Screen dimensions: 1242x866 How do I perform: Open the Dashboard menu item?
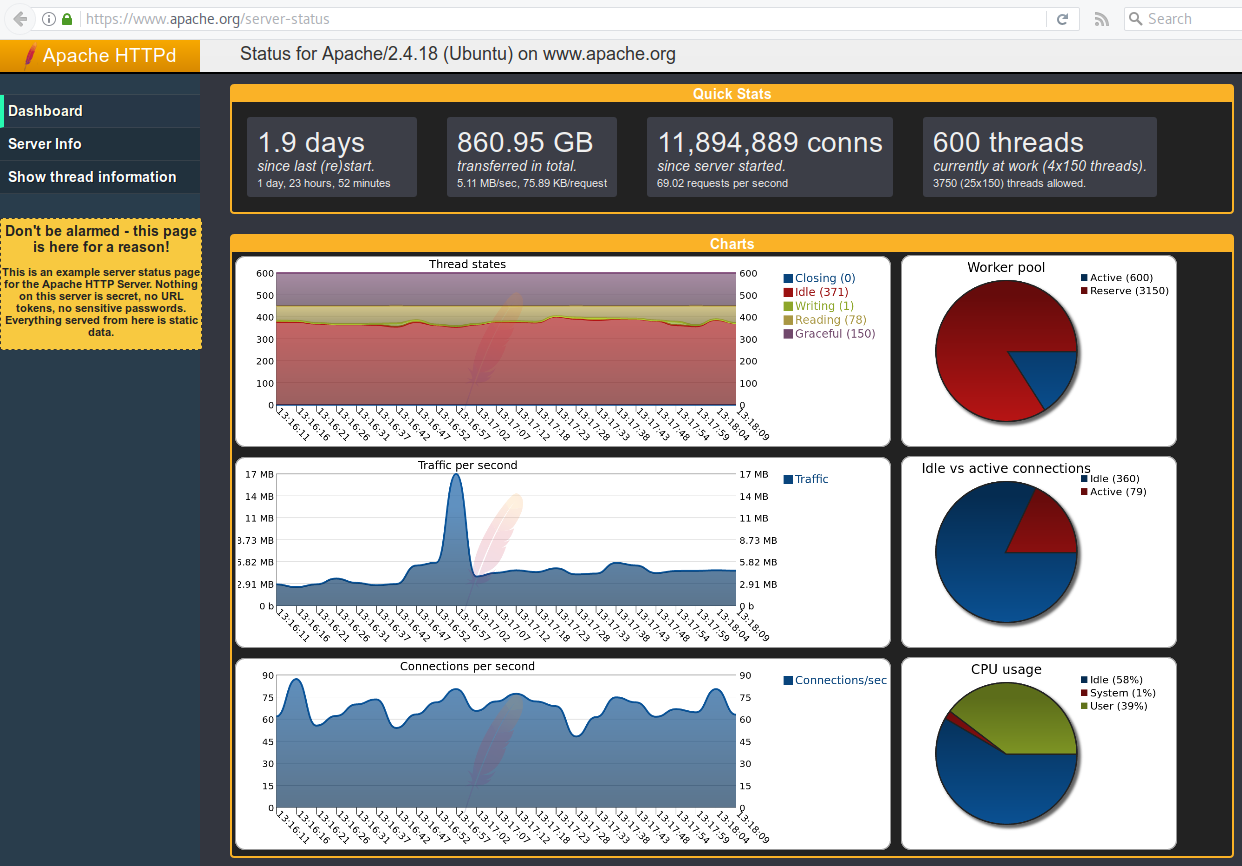[100, 111]
